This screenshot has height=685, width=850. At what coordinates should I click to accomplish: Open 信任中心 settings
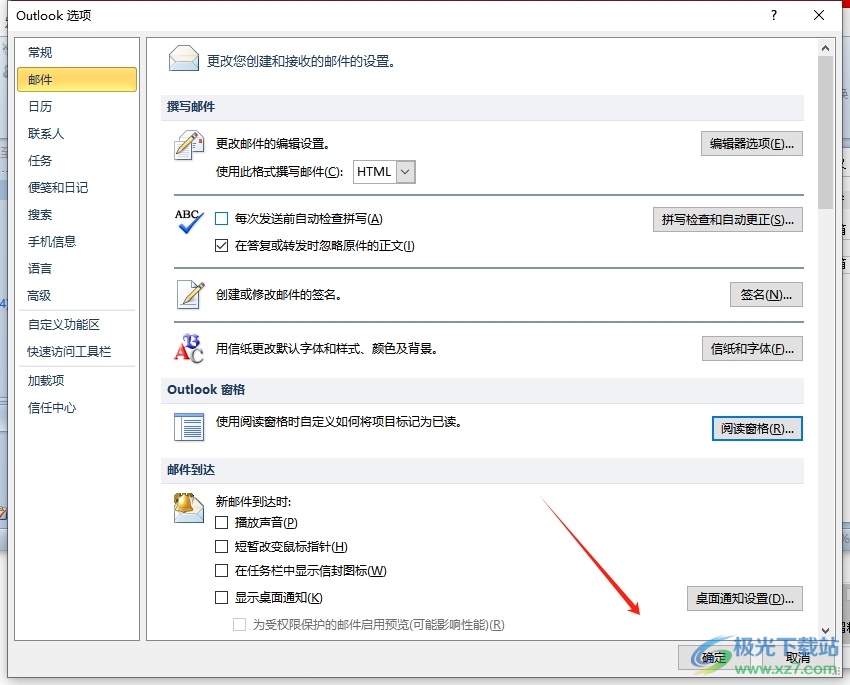tap(77, 408)
